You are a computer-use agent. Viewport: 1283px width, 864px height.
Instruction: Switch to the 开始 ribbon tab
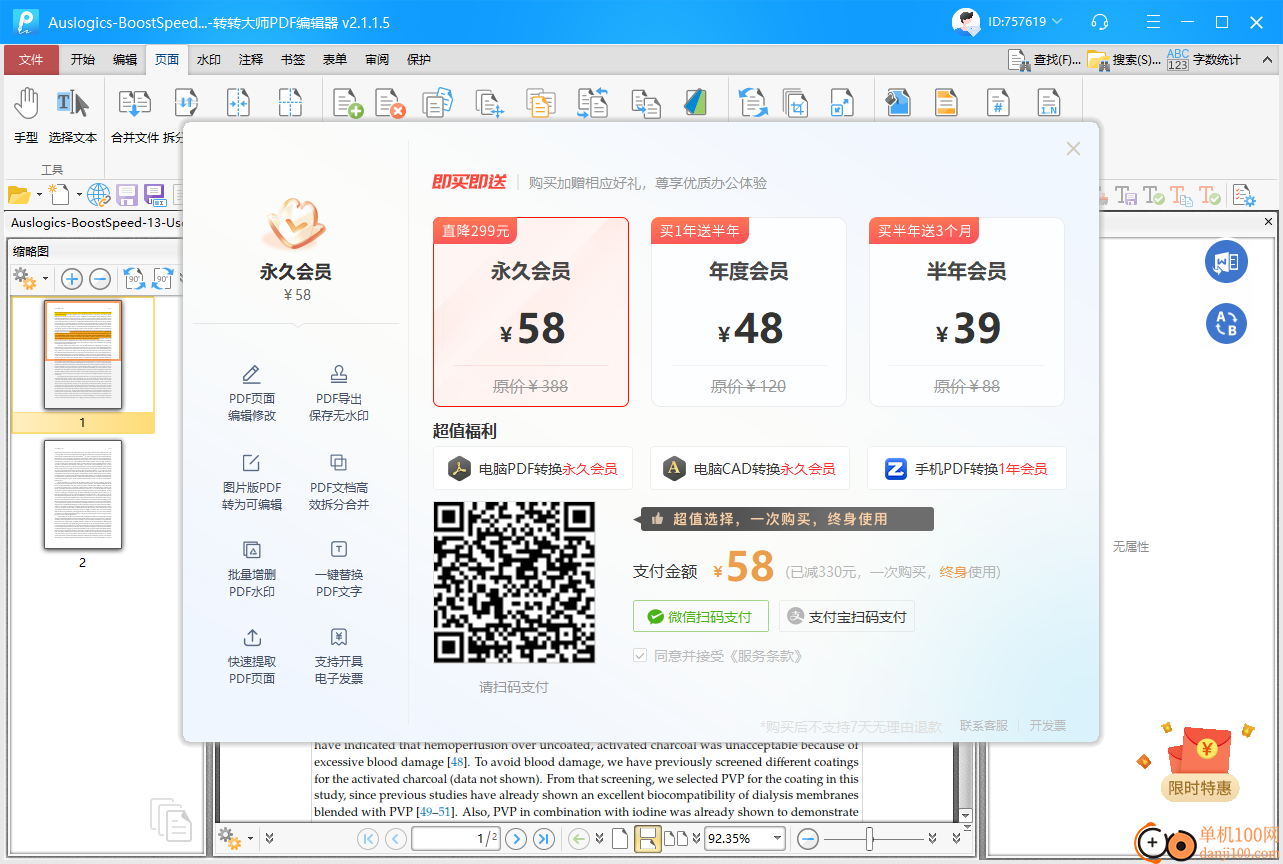pos(83,60)
